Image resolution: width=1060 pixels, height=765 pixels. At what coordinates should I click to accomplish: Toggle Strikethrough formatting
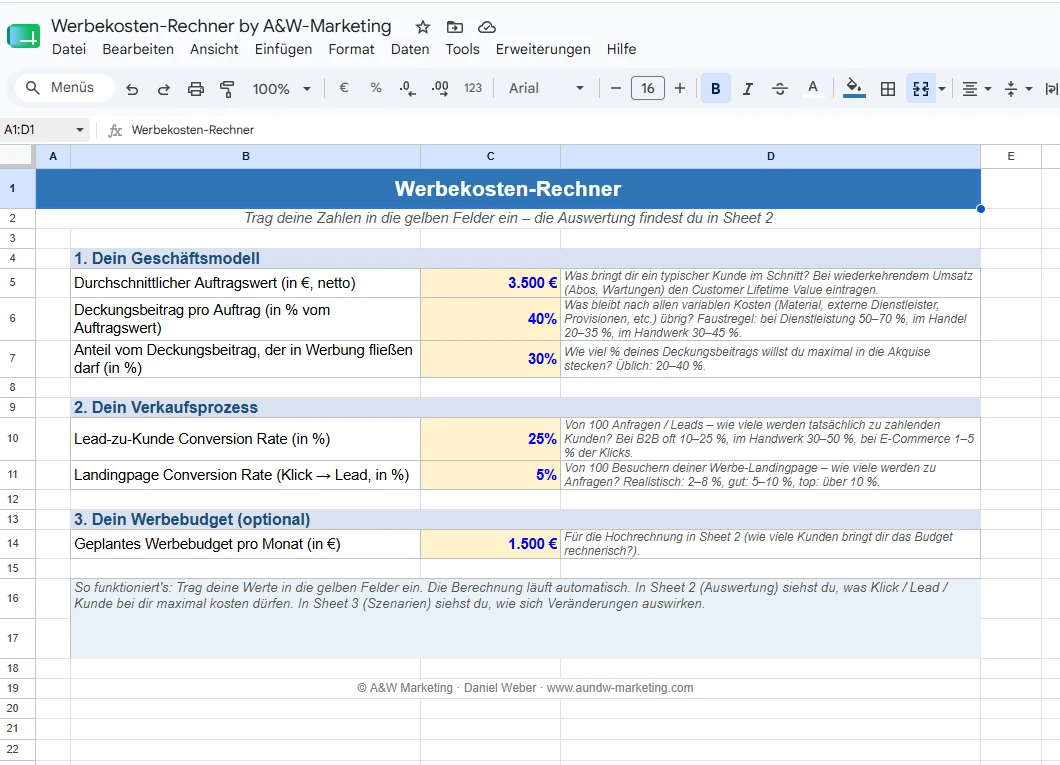779,89
